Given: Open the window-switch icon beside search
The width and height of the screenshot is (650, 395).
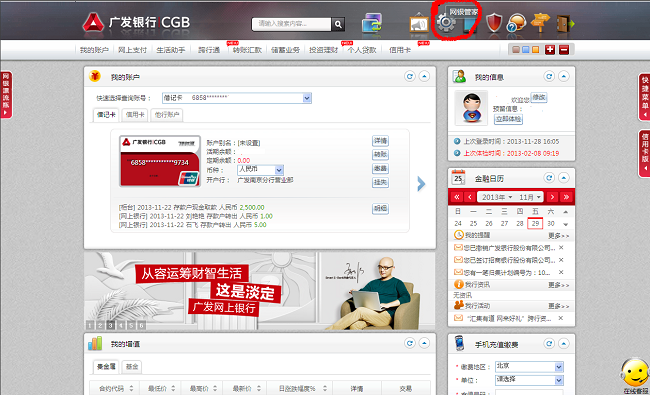Looking at the screenshot, I should tap(372, 23).
